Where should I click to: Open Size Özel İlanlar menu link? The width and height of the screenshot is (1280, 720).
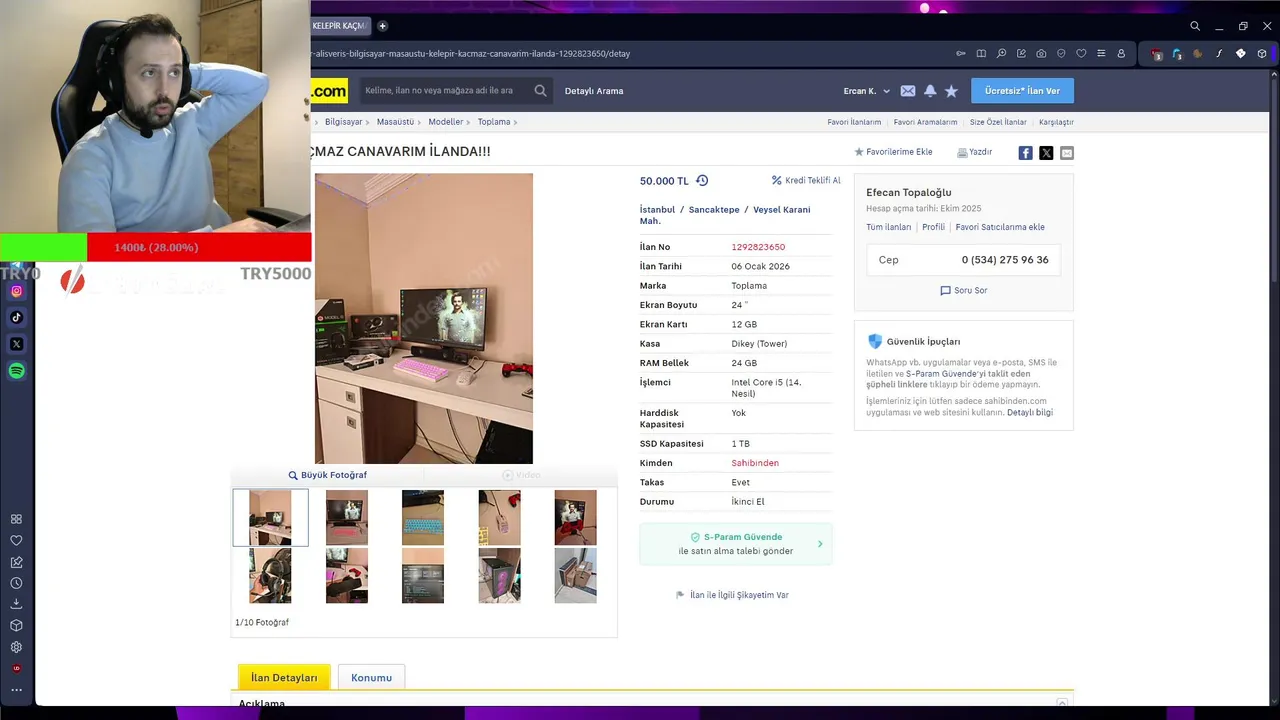(998, 122)
